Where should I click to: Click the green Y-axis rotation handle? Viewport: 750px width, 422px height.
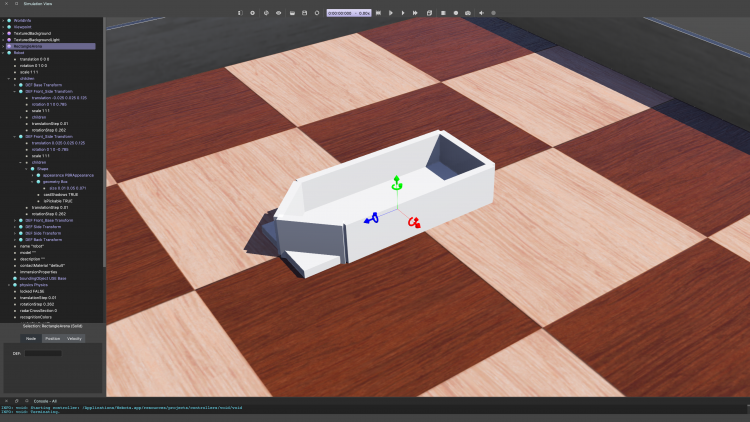(397, 184)
